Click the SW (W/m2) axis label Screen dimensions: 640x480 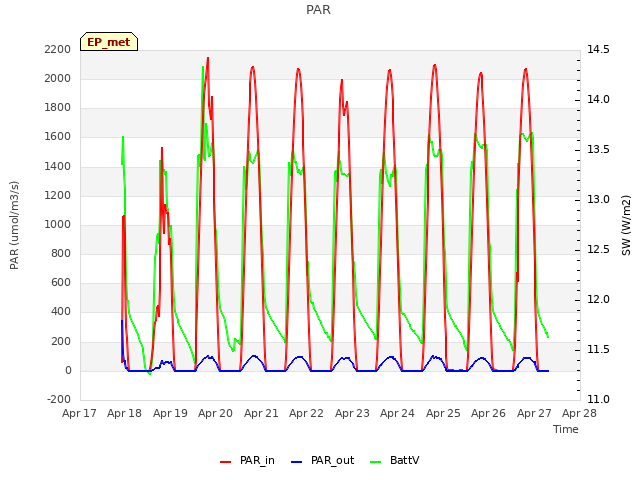[626, 225]
